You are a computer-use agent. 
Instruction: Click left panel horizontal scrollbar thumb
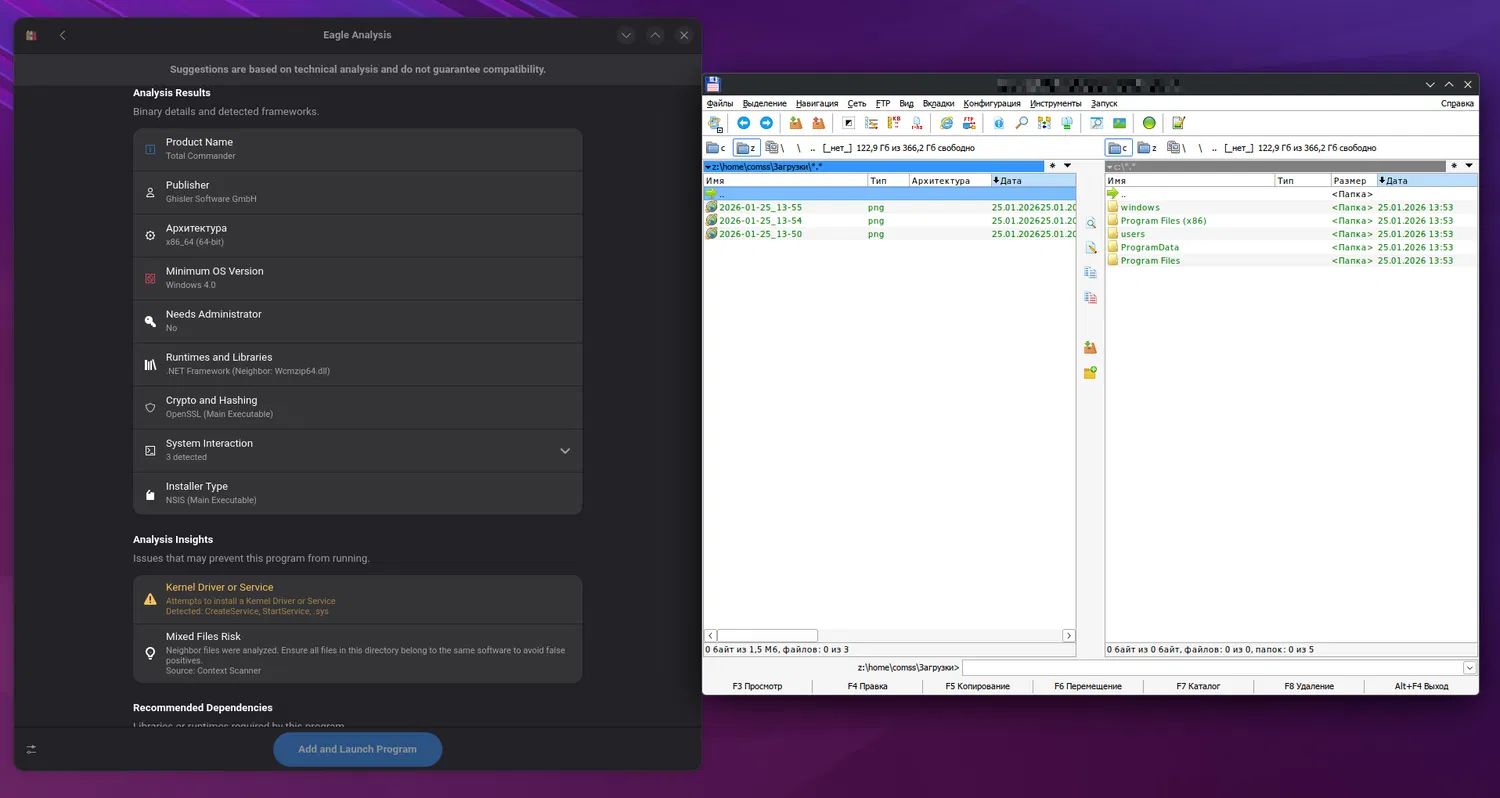click(767, 636)
